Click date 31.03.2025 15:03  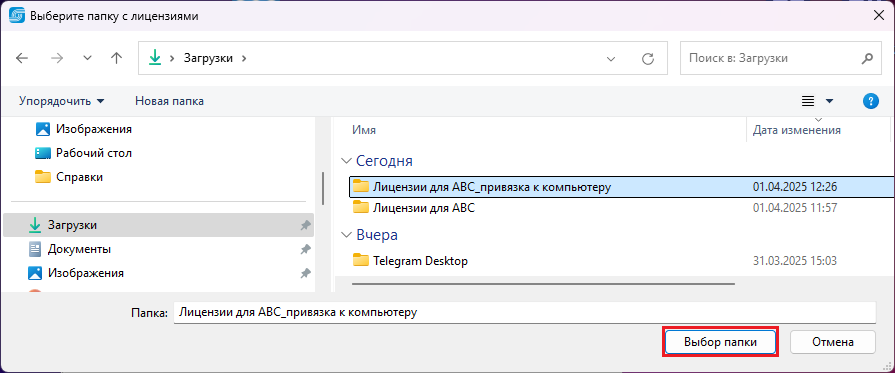[x=795, y=261]
